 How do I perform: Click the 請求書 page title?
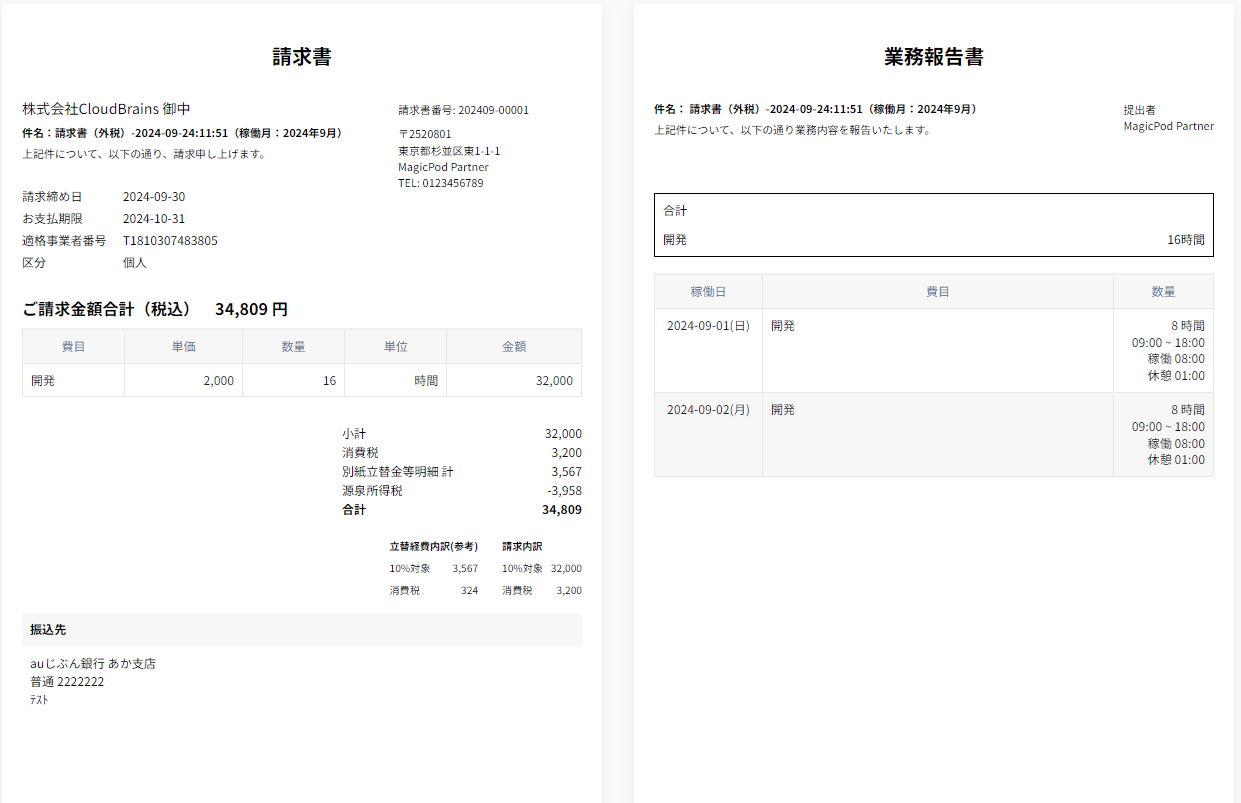pyautogui.click(x=302, y=57)
